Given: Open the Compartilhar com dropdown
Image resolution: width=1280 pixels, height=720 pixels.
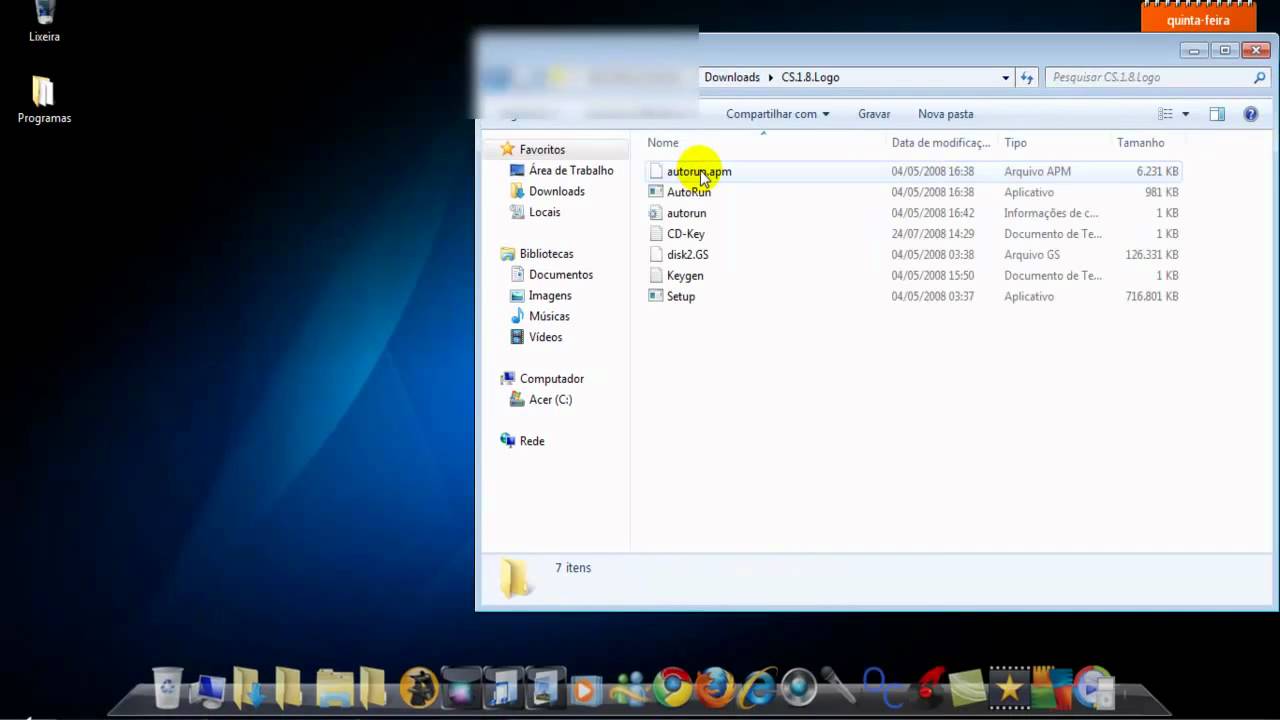Looking at the screenshot, I should coord(778,114).
